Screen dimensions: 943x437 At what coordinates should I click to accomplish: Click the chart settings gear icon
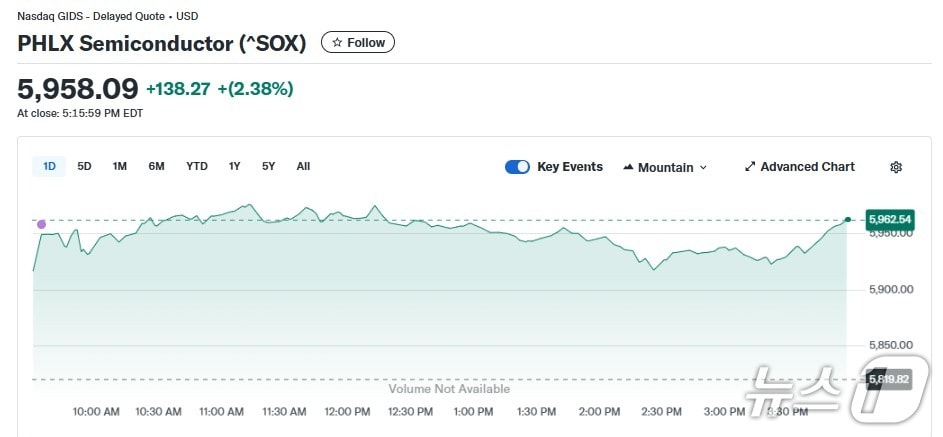(x=895, y=167)
